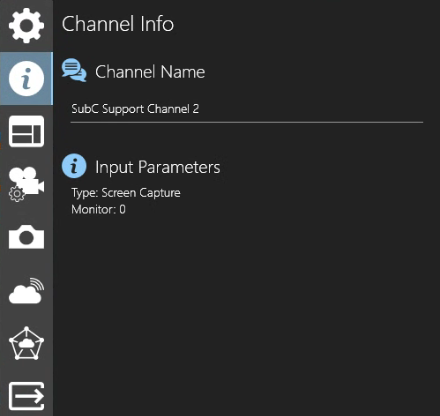Image resolution: width=440 pixels, height=416 pixels.
Task: Click the chat bubbles icon beside Channel Name
Action: tap(74, 70)
